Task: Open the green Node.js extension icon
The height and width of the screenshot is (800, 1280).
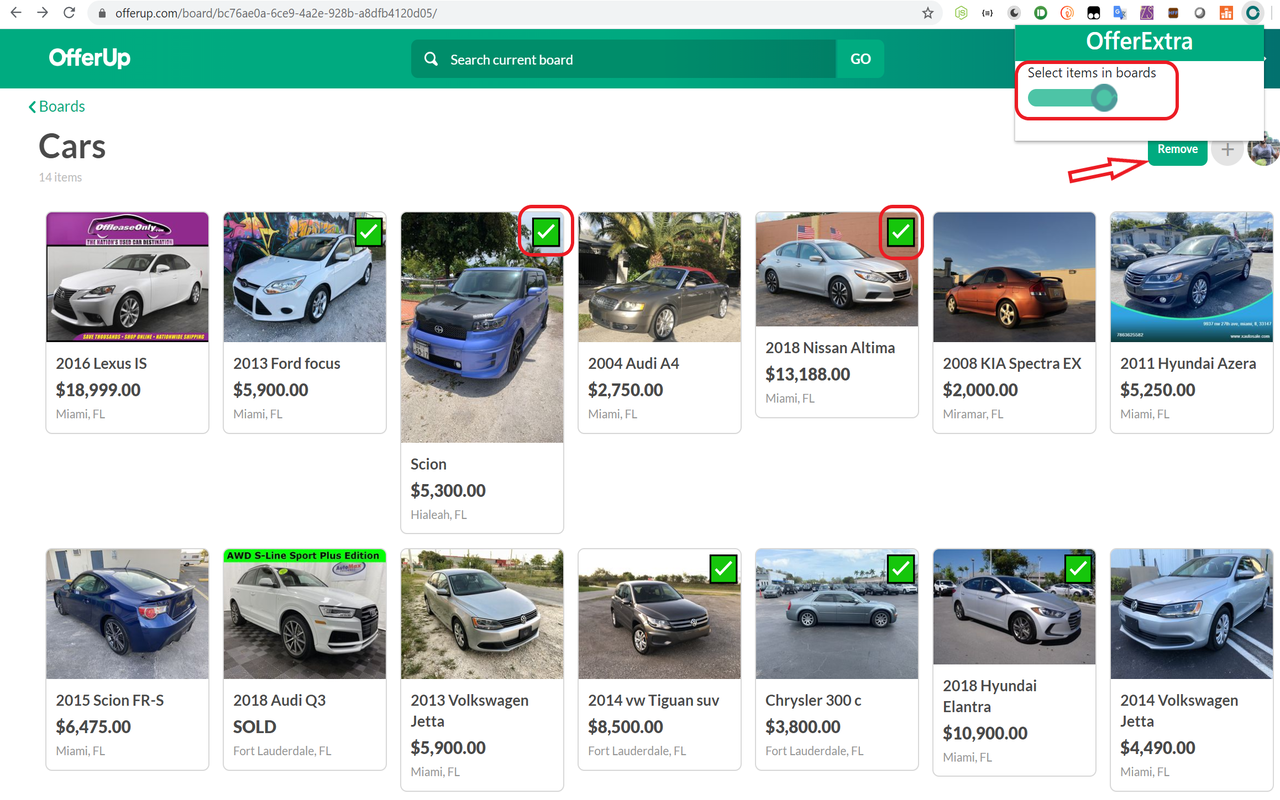Action: (961, 13)
